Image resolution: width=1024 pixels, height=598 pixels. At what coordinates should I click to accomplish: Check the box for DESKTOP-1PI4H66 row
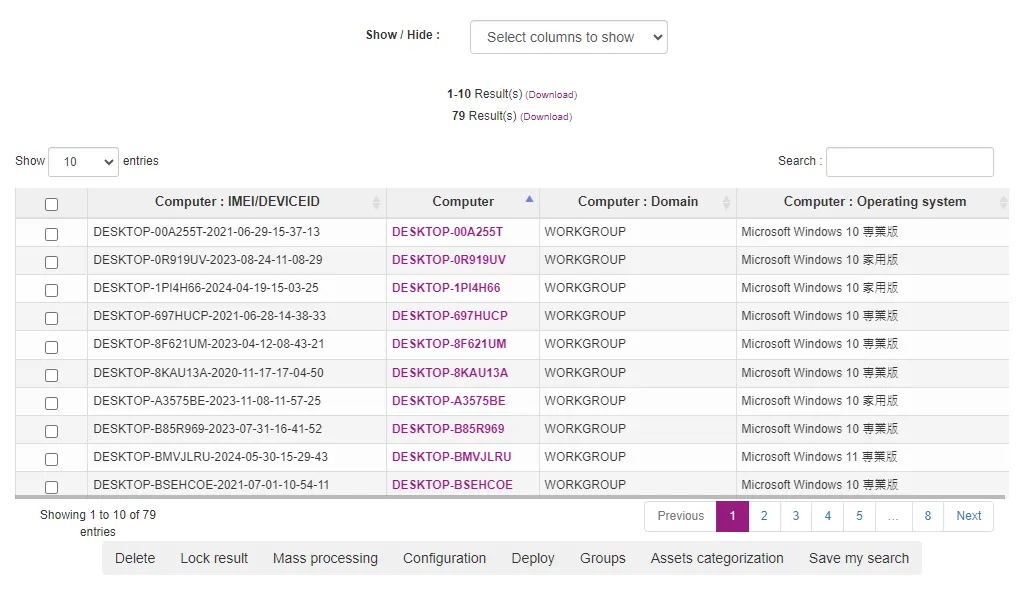pyautogui.click(x=51, y=290)
